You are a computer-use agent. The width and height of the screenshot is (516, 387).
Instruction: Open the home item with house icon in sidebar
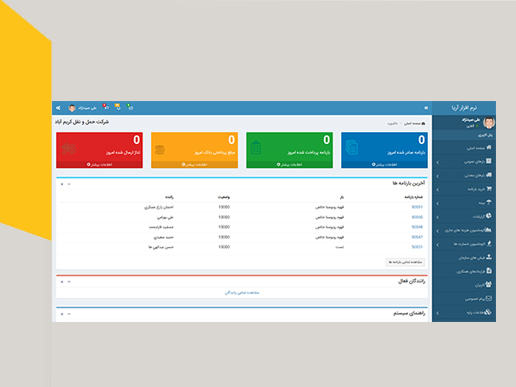(464, 147)
